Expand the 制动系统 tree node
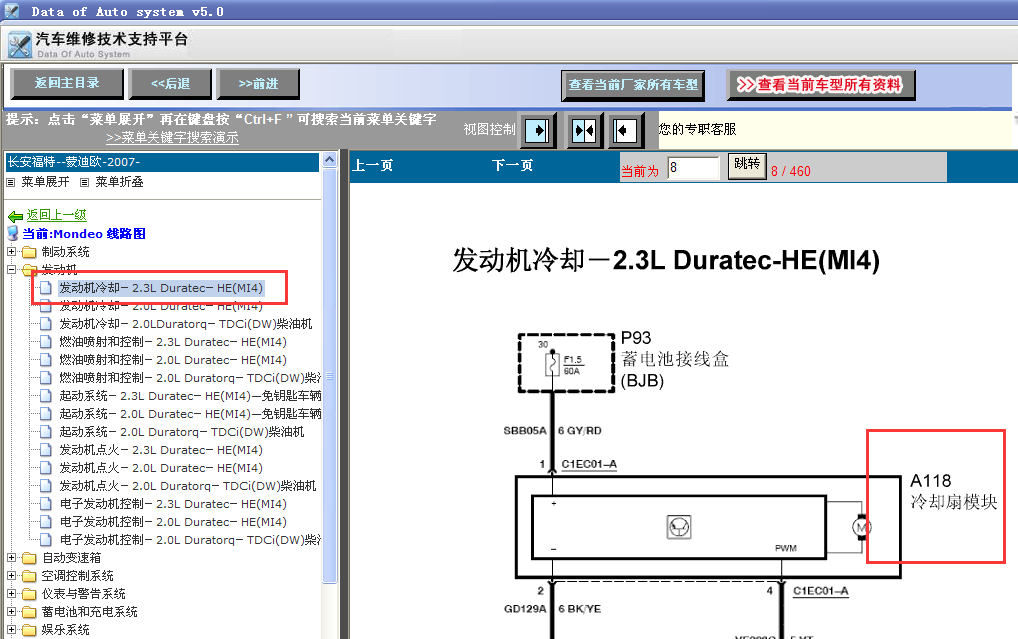 pyautogui.click(x=12, y=251)
